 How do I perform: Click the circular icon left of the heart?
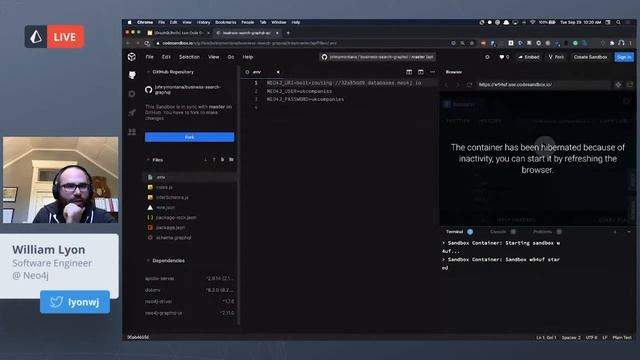[x=487, y=57]
